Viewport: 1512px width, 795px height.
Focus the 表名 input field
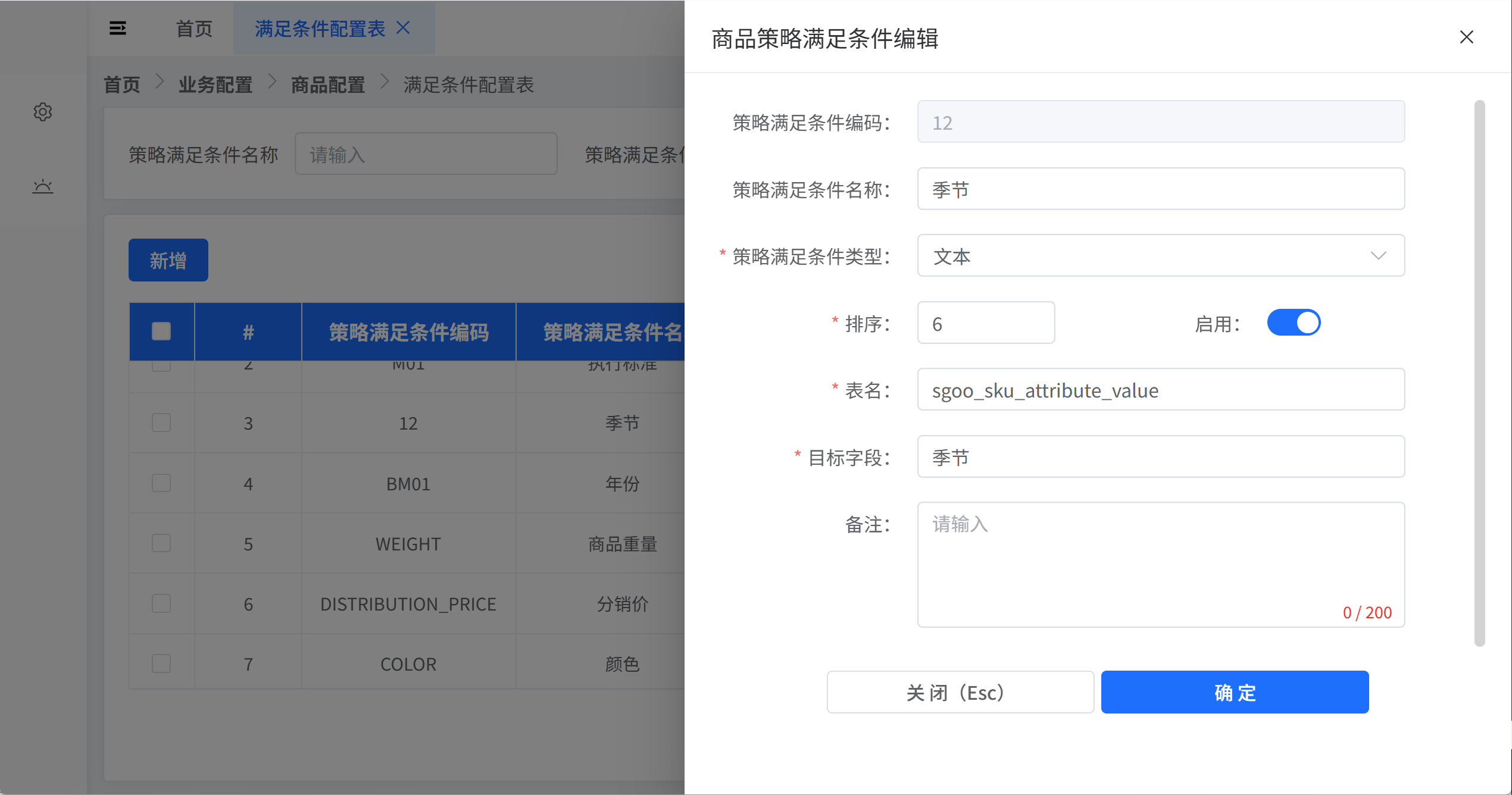[1161, 390]
